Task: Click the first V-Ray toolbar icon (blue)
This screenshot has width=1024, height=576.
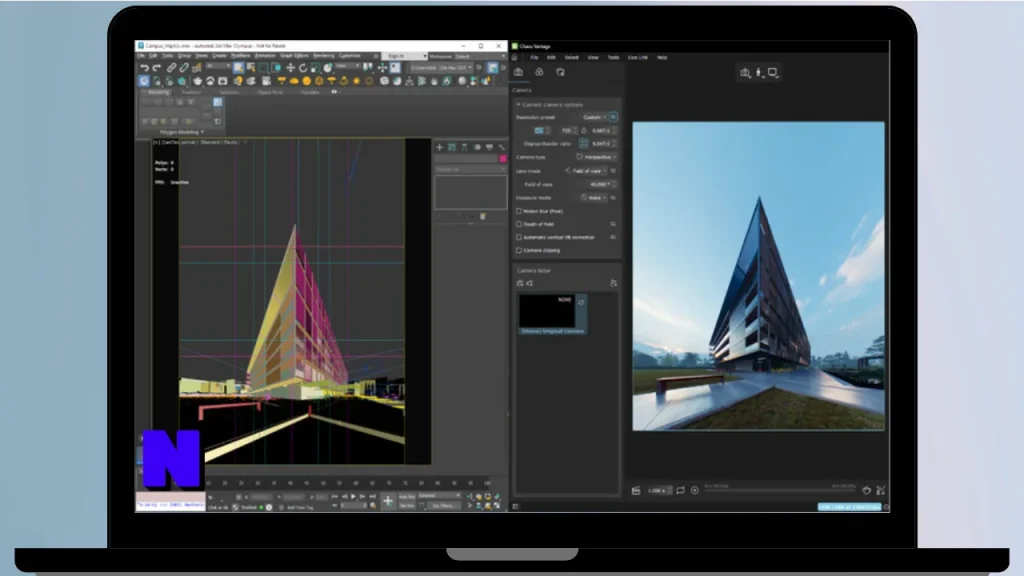Action: 144,81
